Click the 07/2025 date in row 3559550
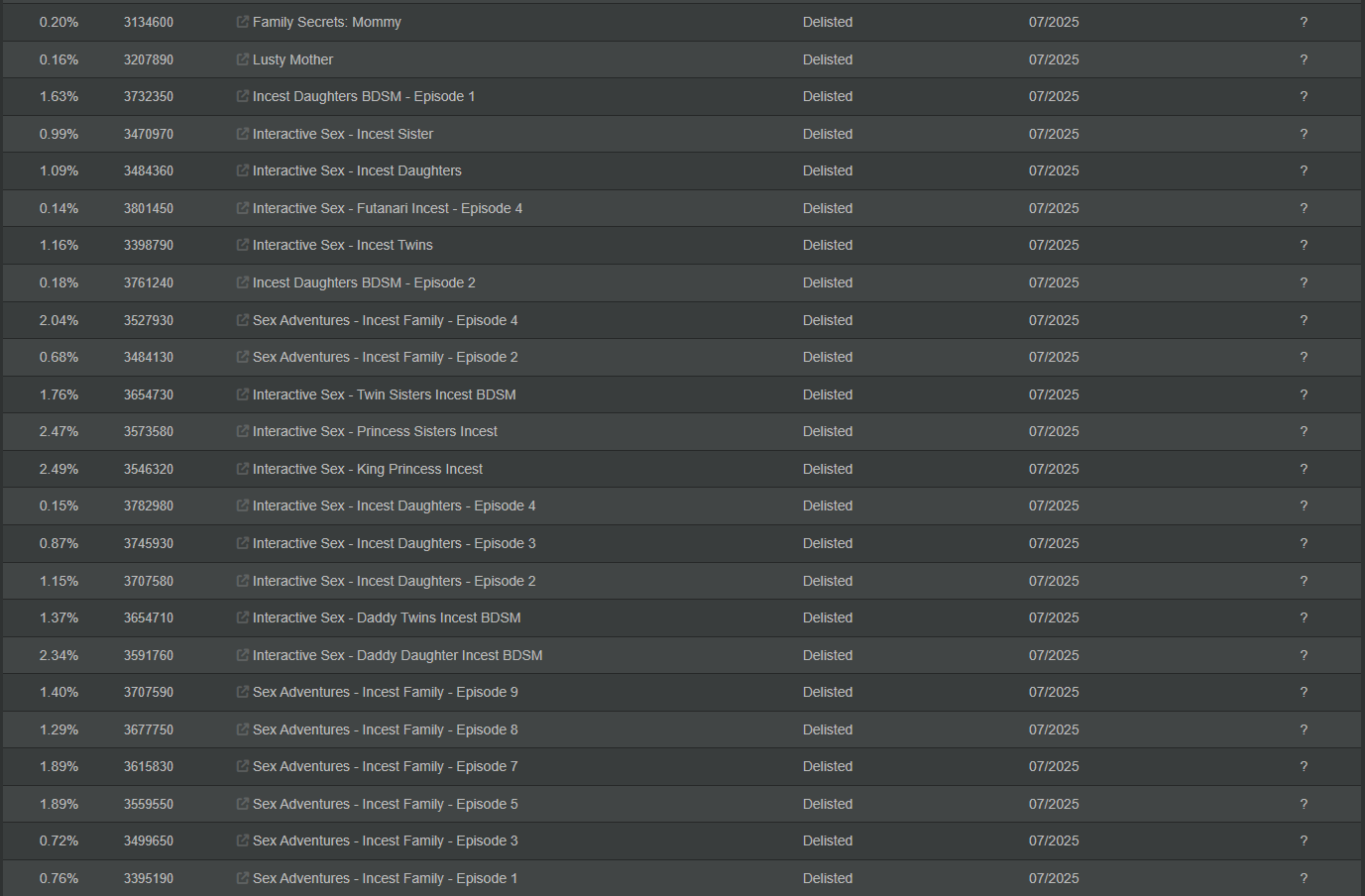This screenshot has width=1365, height=896. click(1054, 804)
